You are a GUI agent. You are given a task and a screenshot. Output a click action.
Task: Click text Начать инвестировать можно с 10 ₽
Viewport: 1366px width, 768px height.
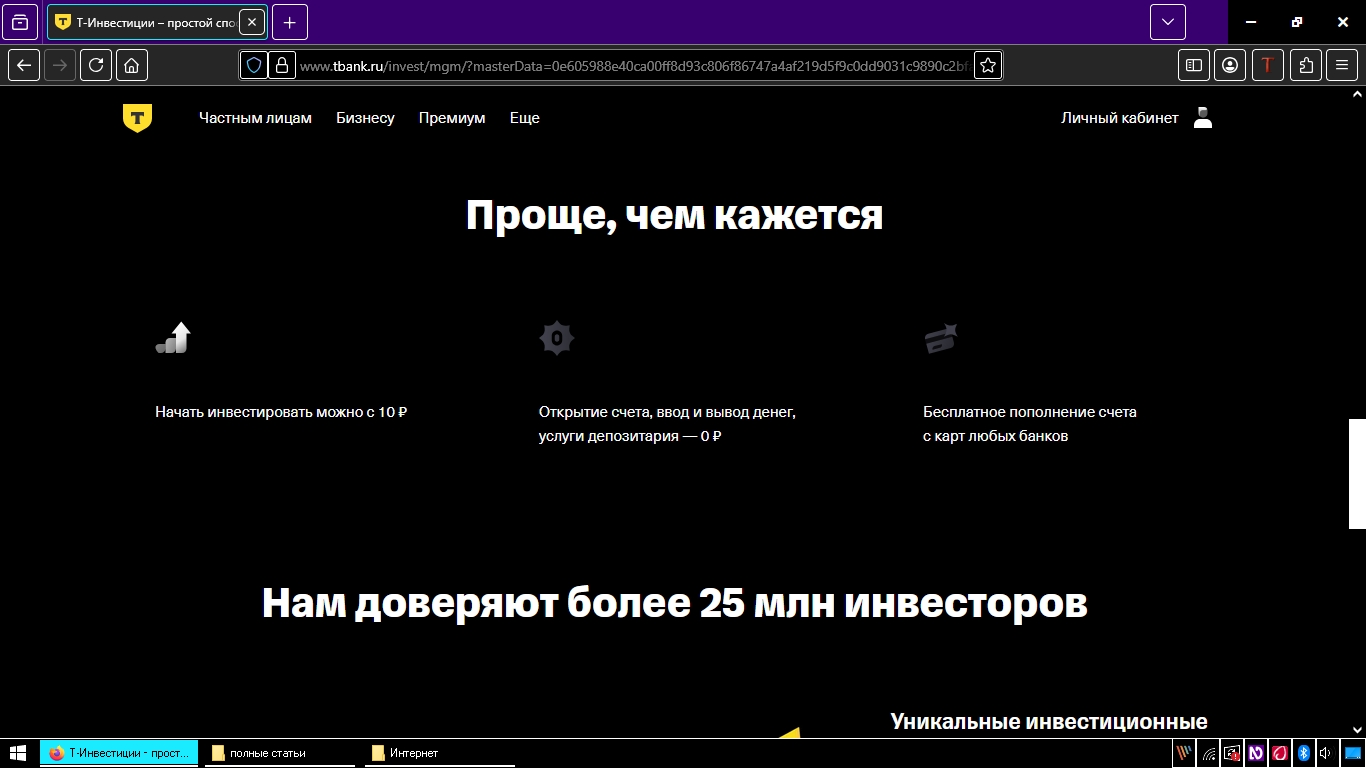coord(281,412)
